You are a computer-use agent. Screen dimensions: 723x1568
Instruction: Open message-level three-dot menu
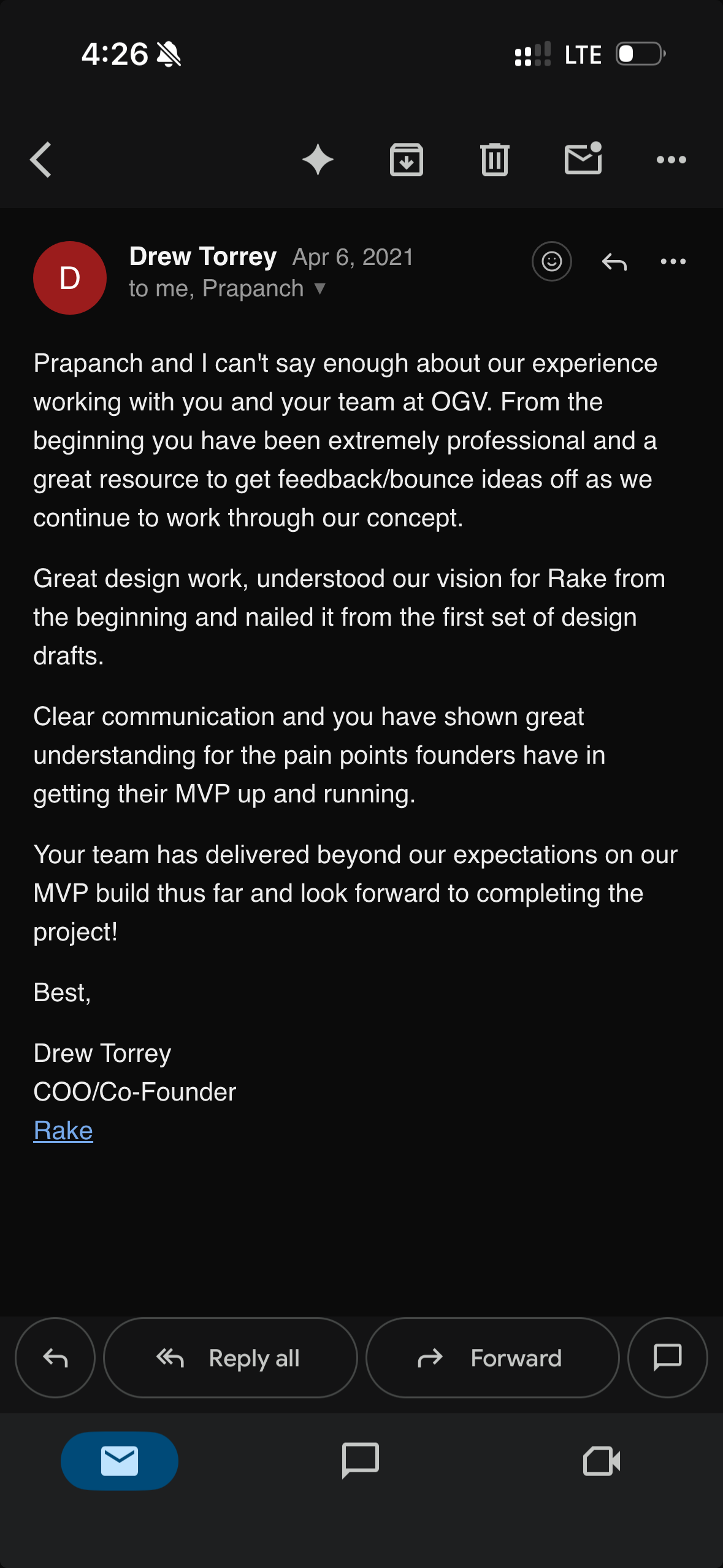click(673, 261)
